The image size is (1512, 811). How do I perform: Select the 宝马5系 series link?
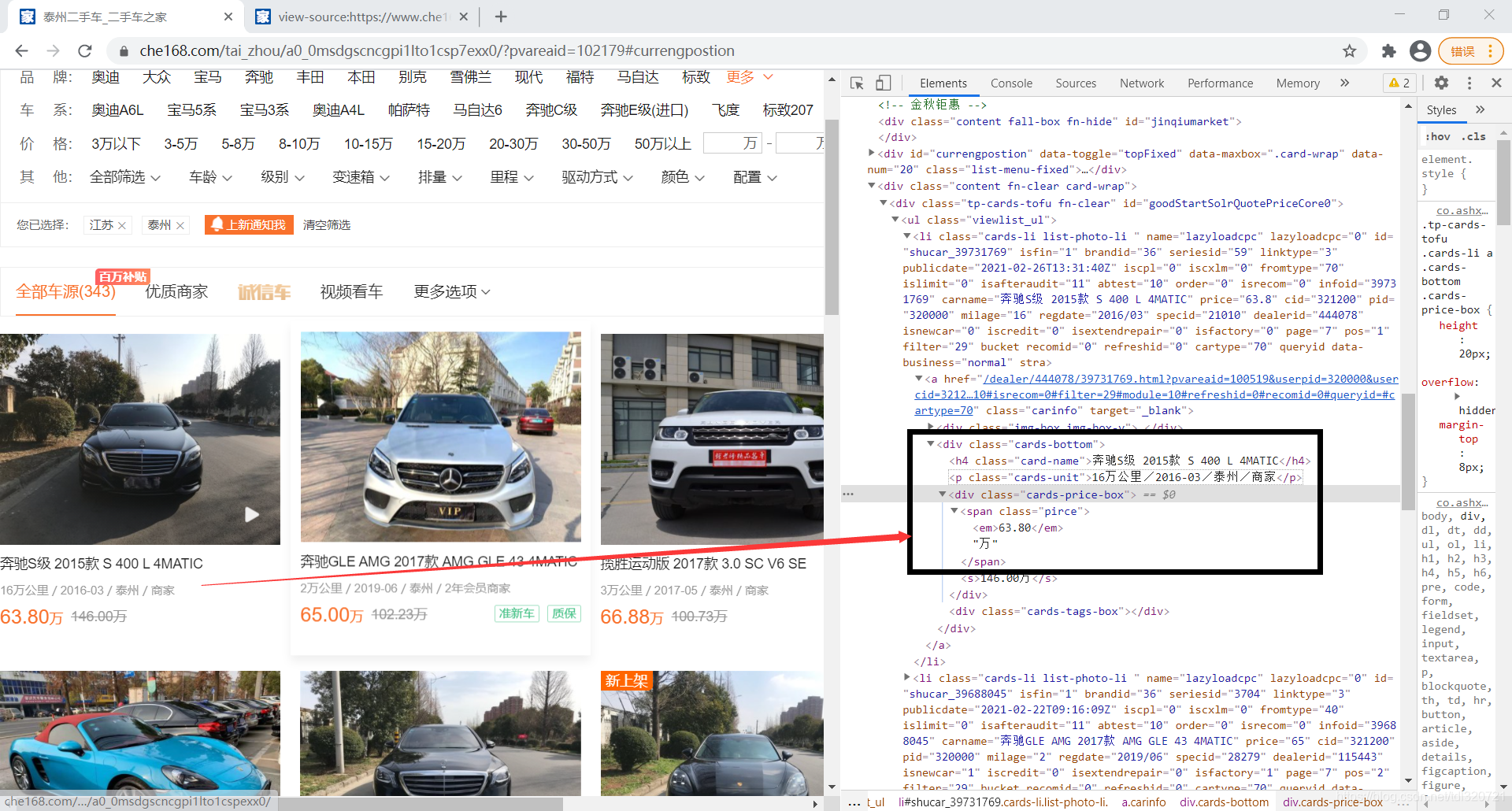[x=191, y=110]
